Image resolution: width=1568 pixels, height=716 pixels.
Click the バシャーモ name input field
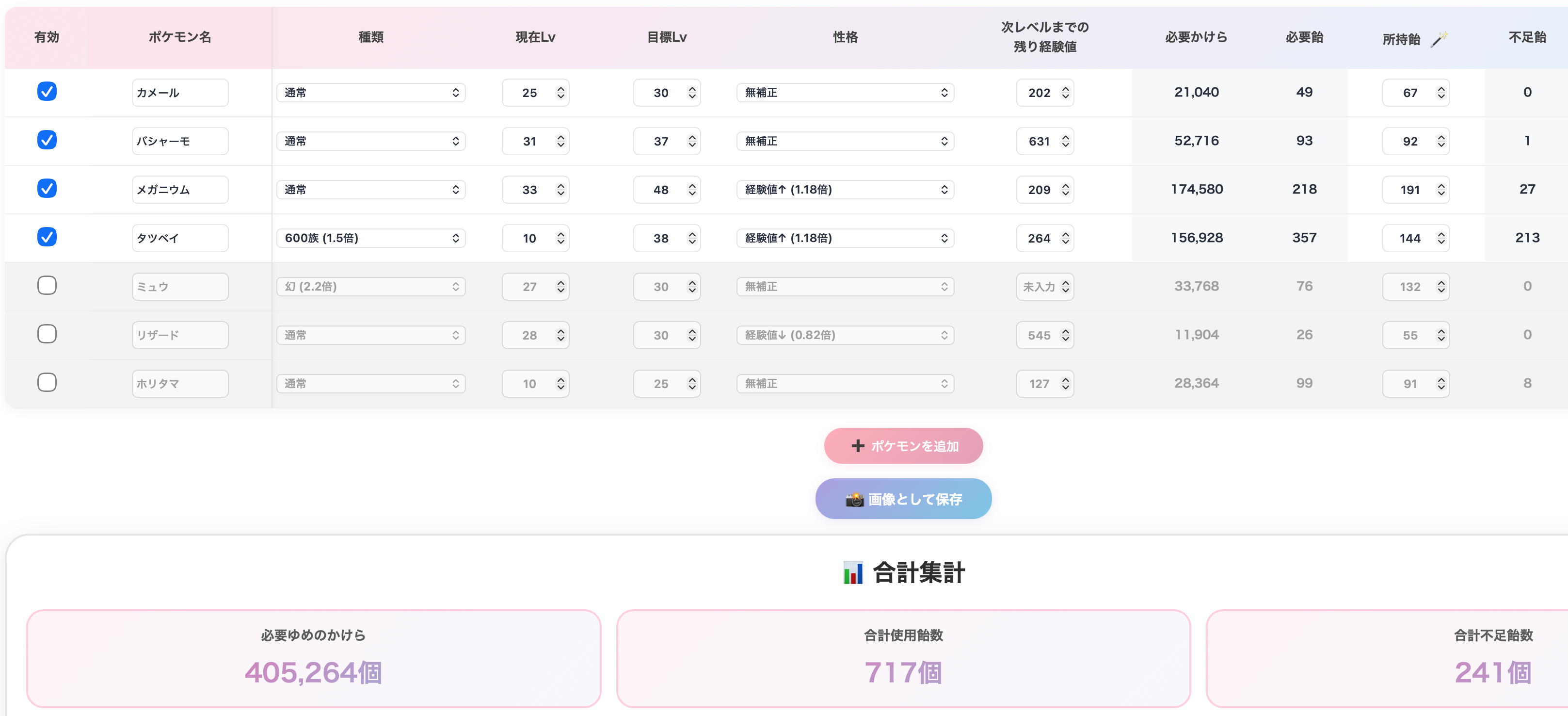pyautogui.click(x=179, y=141)
